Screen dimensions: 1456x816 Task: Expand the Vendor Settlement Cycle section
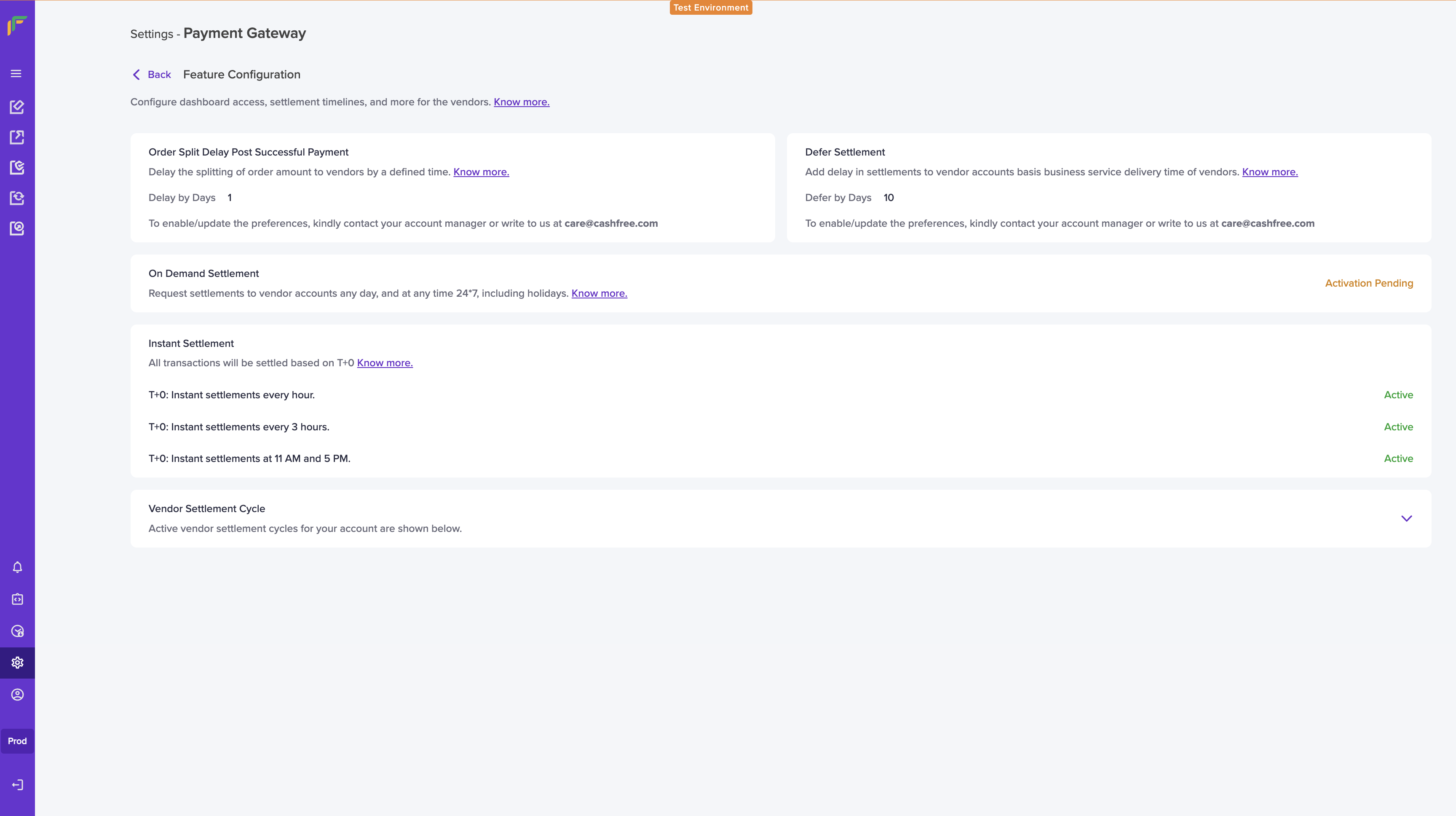tap(1406, 518)
